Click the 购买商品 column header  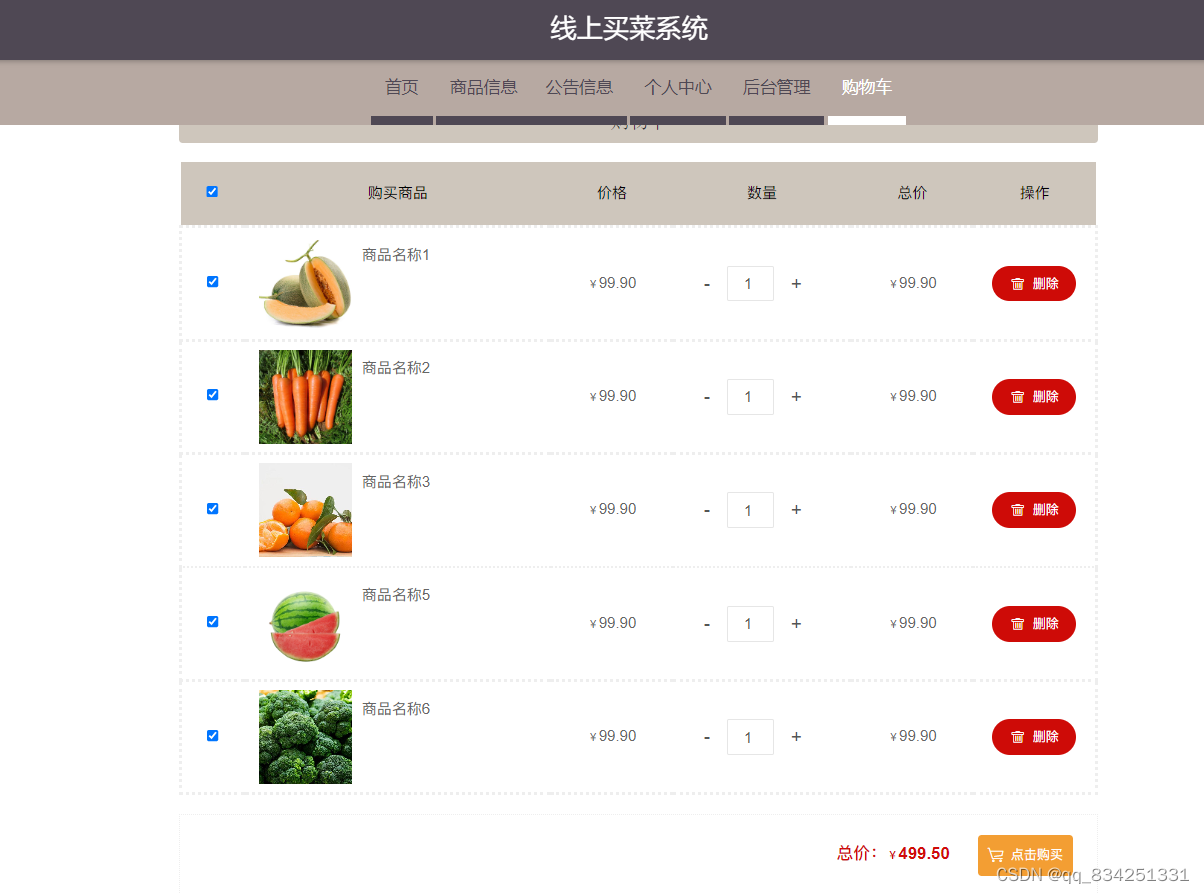(398, 193)
